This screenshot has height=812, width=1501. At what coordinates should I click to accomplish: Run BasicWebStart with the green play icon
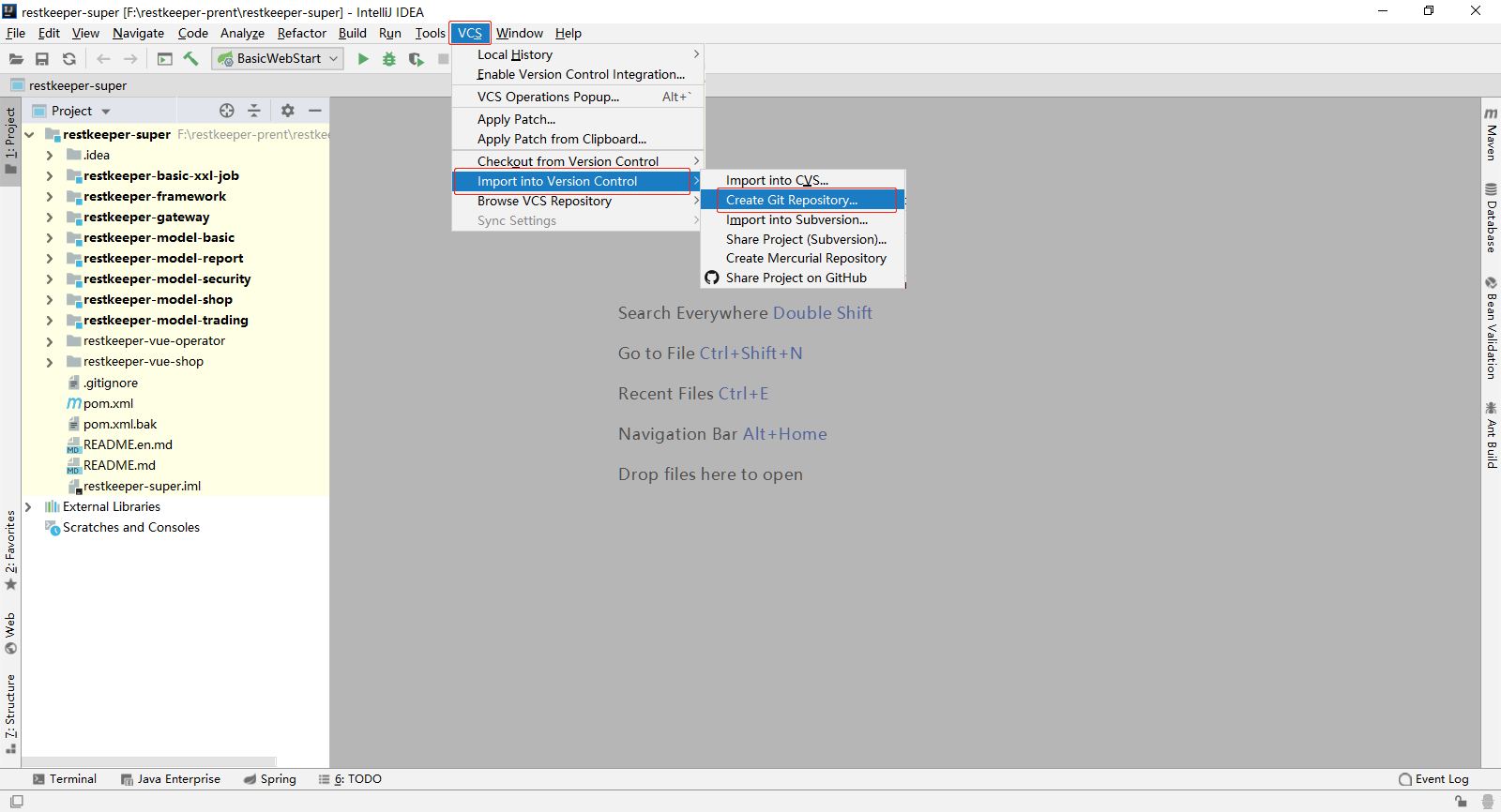(x=363, y=59)
